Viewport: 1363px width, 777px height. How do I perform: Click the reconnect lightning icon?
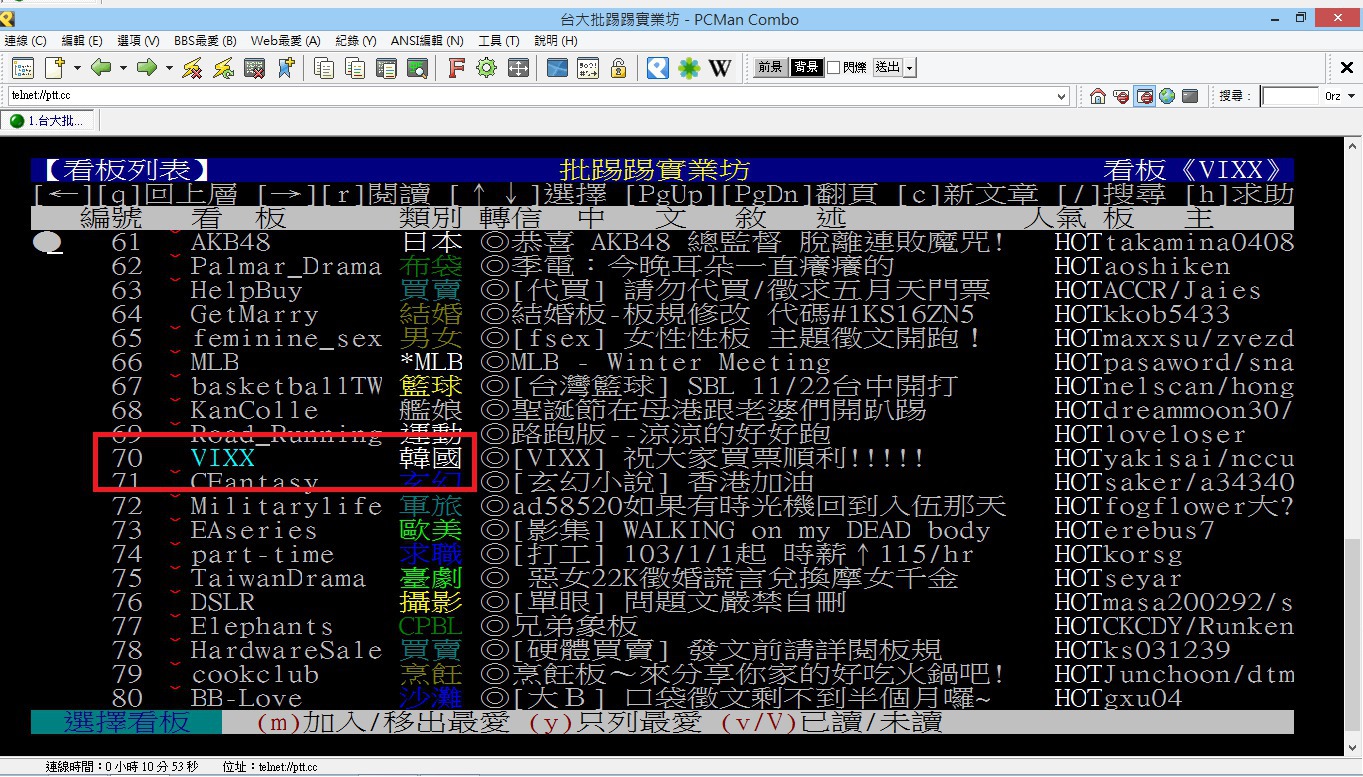pos(224,68)
